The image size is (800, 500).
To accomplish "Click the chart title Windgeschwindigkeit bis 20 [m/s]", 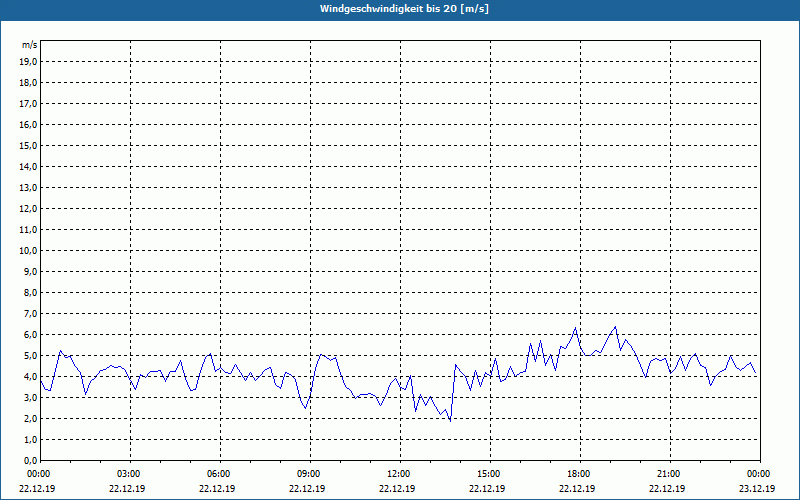I will tap(404, 9).
